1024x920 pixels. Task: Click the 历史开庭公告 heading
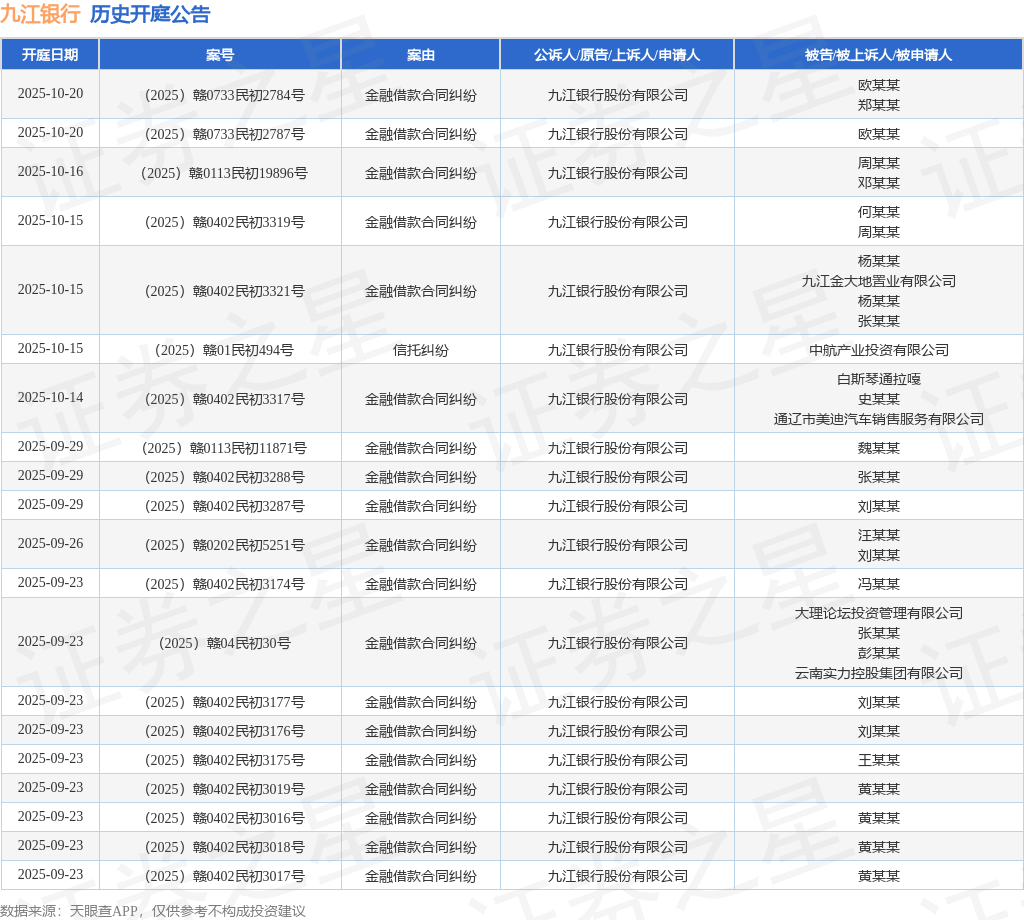(x=150, y=14)
